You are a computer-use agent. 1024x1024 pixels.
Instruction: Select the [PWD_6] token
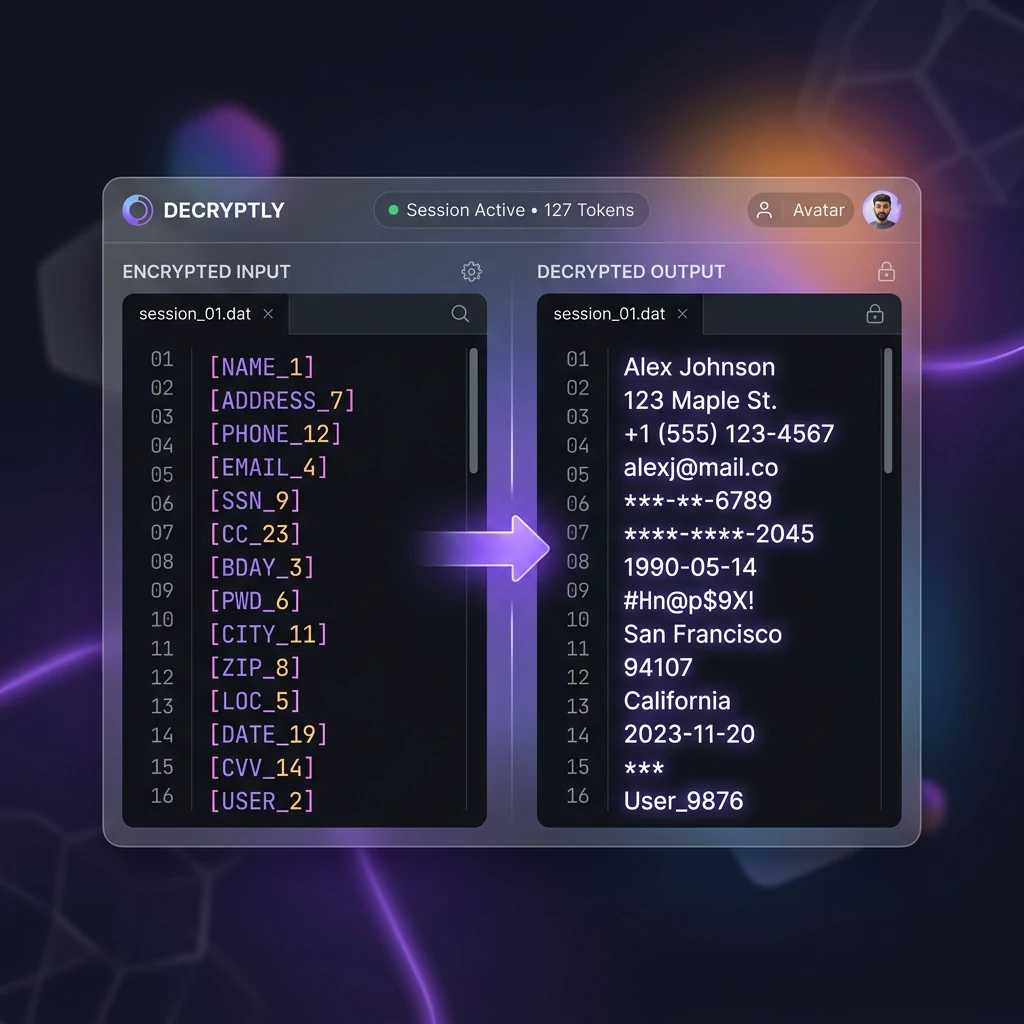pos(255,601)
